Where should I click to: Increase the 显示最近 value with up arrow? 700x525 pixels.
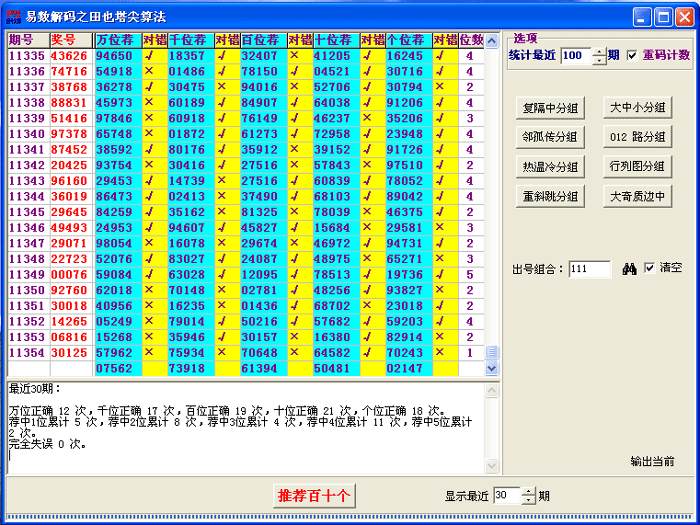pyautogui.click(x=528, y=491)
